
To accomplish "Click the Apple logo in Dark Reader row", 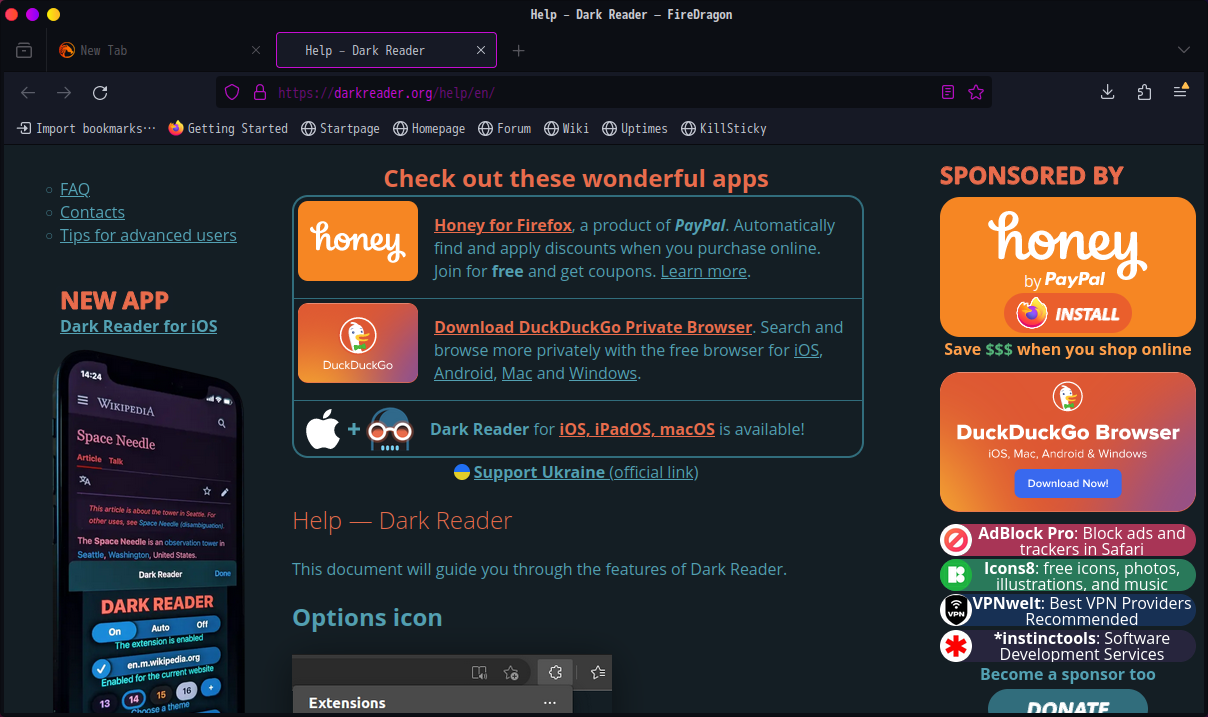I will point(323,430).
